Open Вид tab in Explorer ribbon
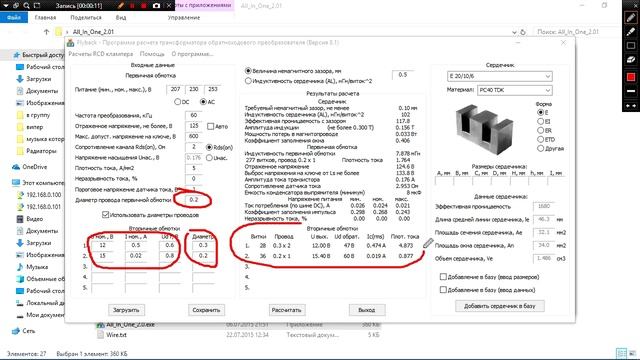 pyautogui.click(x=121, y=18)
